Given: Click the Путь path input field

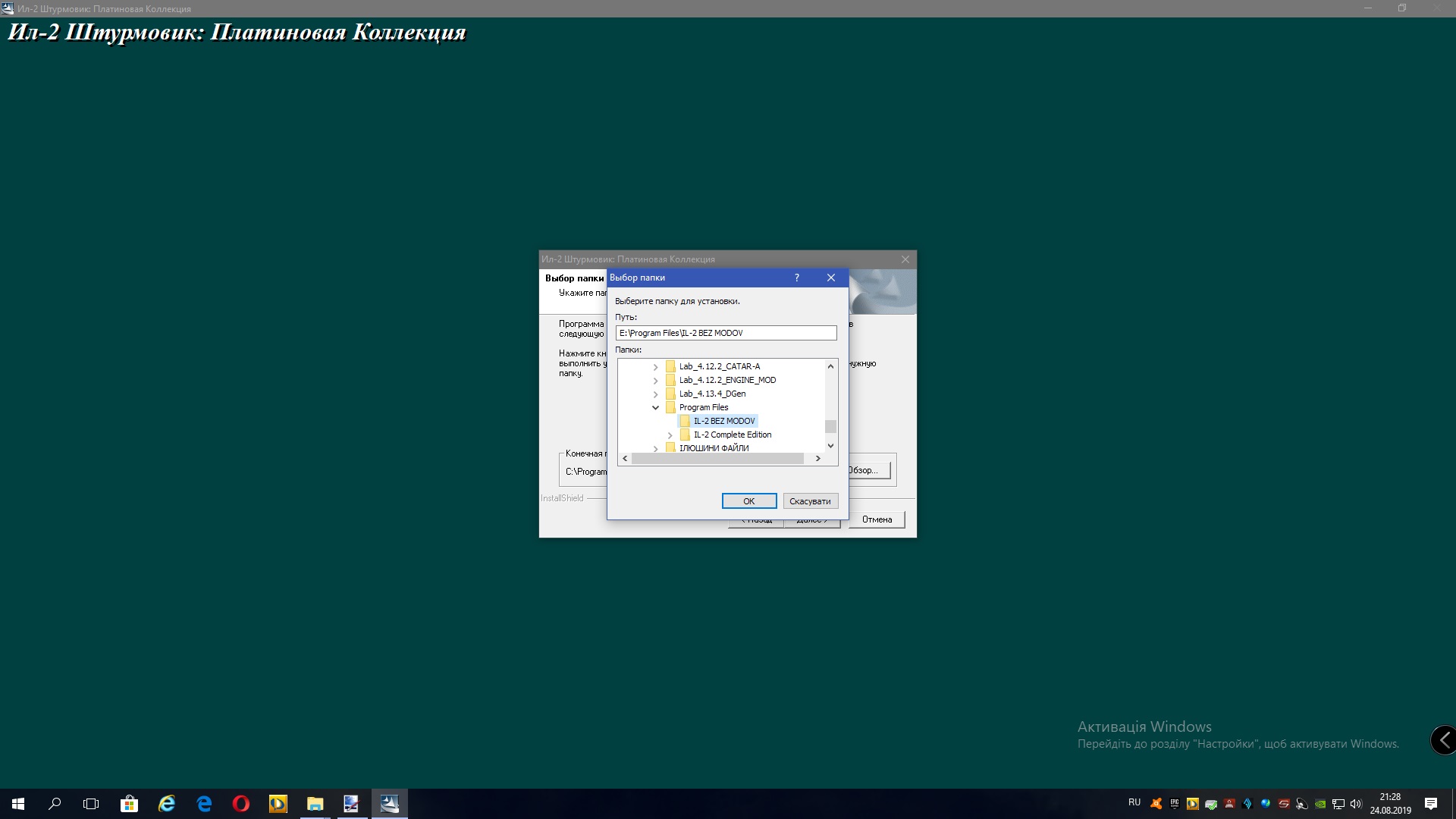Looking at the screenshot, I should 726,333.
